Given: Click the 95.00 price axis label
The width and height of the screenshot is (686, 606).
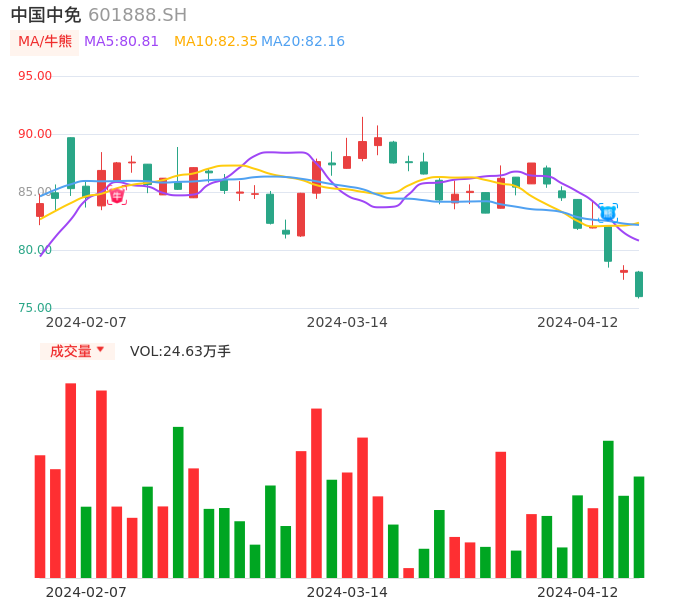Looking at the screenshot, I should pyautogui.click(x=35, y=76).
